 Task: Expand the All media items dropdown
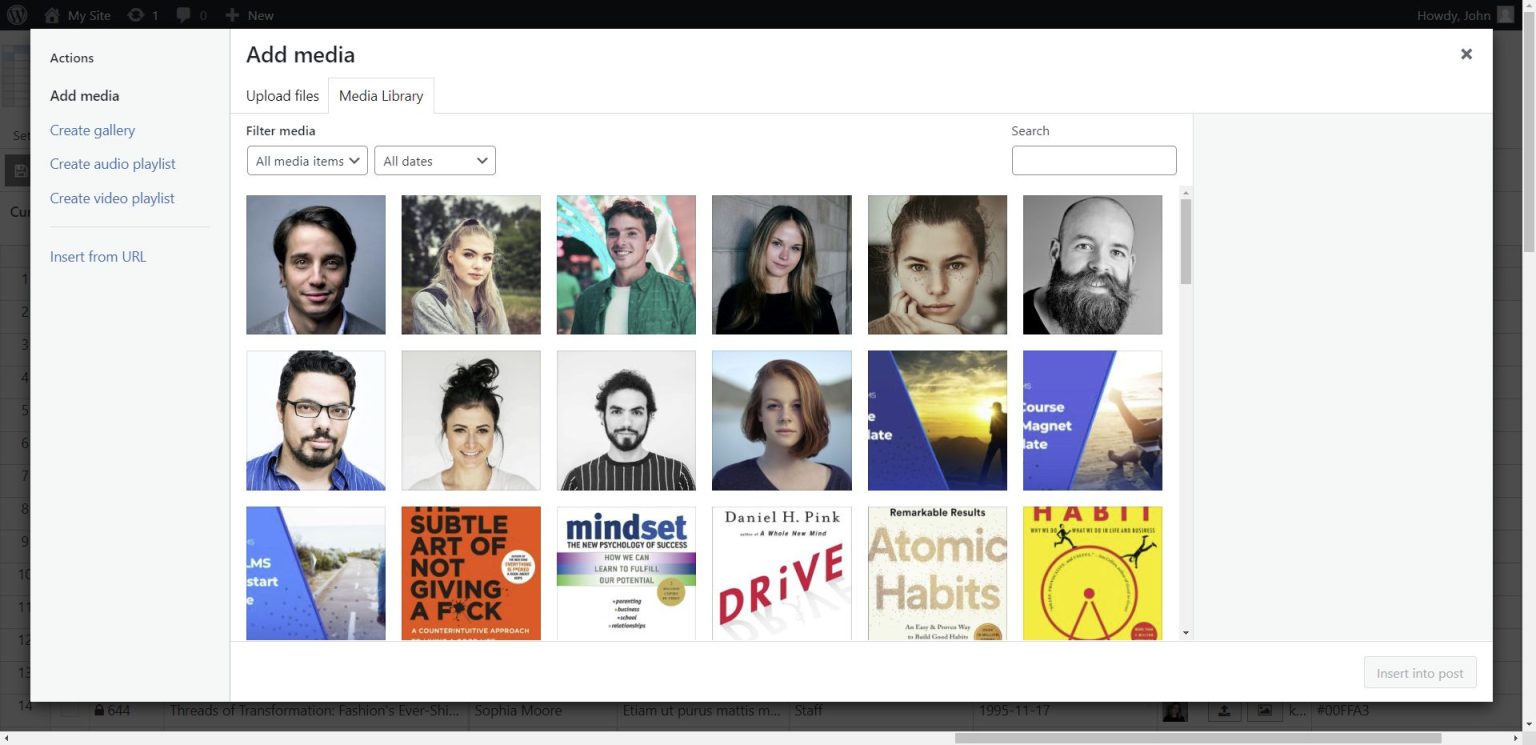(x=307, y=161)
